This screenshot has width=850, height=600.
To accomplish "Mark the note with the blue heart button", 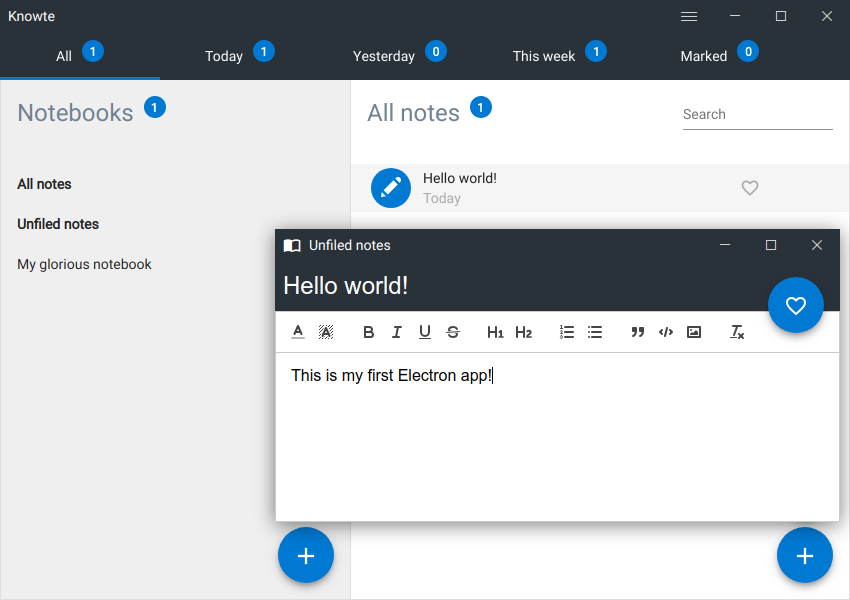I will 795,305.
